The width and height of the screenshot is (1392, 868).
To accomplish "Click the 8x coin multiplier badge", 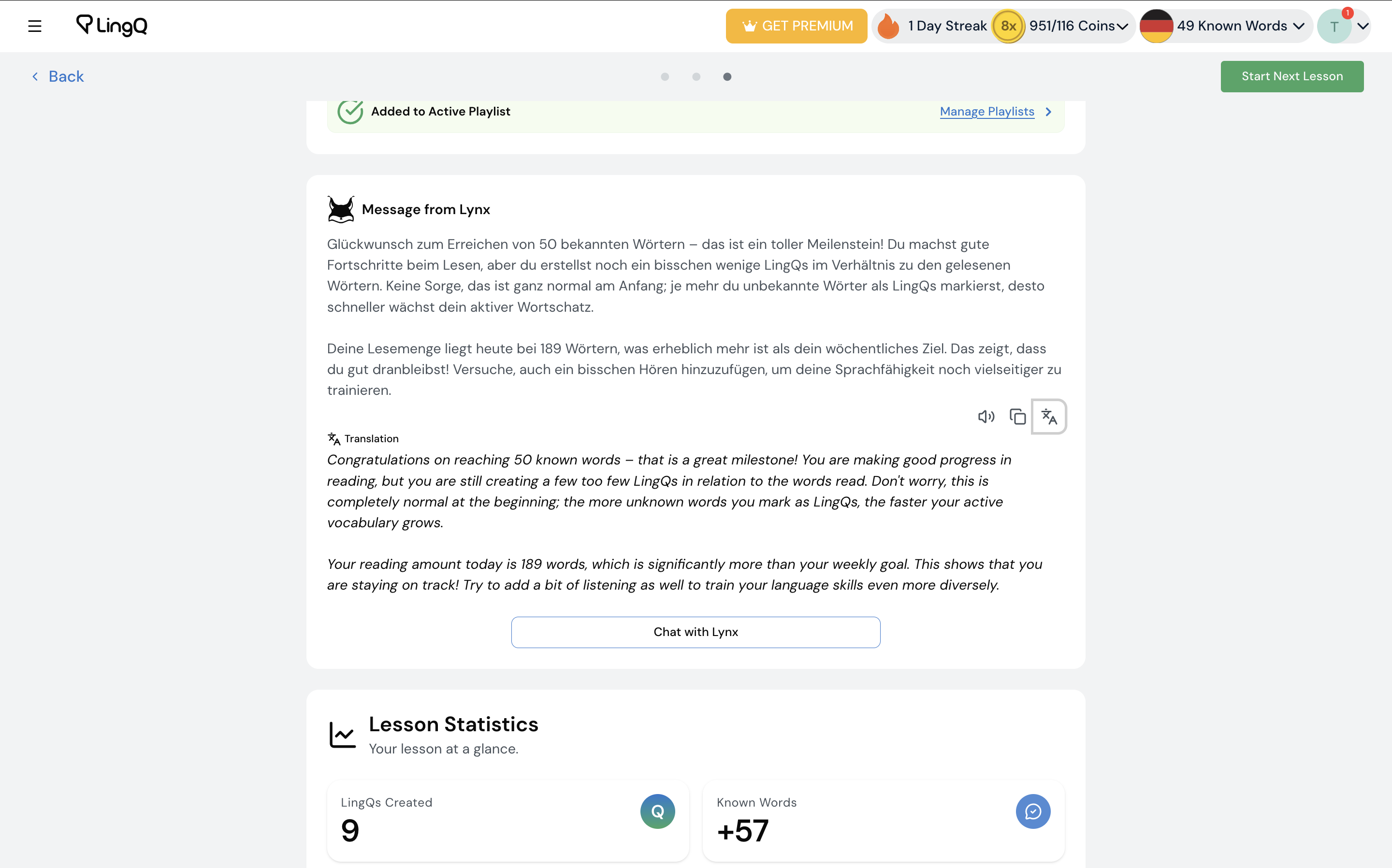I will pos(1008,27).
